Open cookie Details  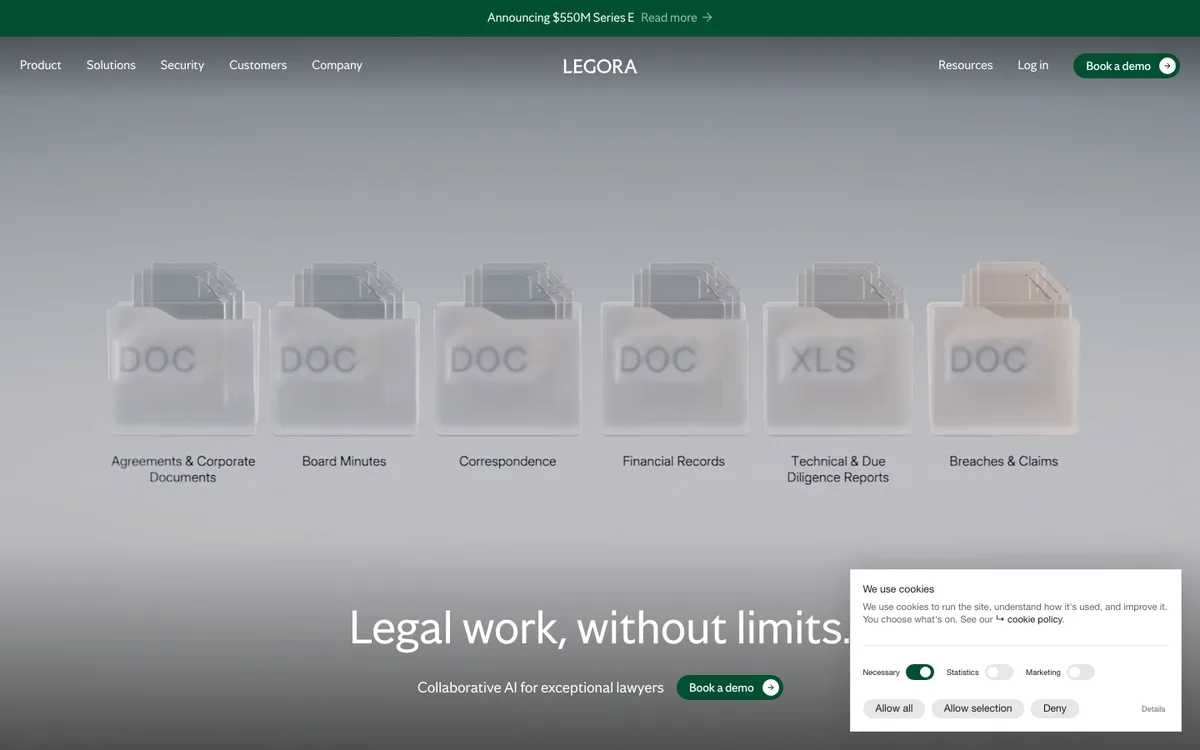(1153, 709)
